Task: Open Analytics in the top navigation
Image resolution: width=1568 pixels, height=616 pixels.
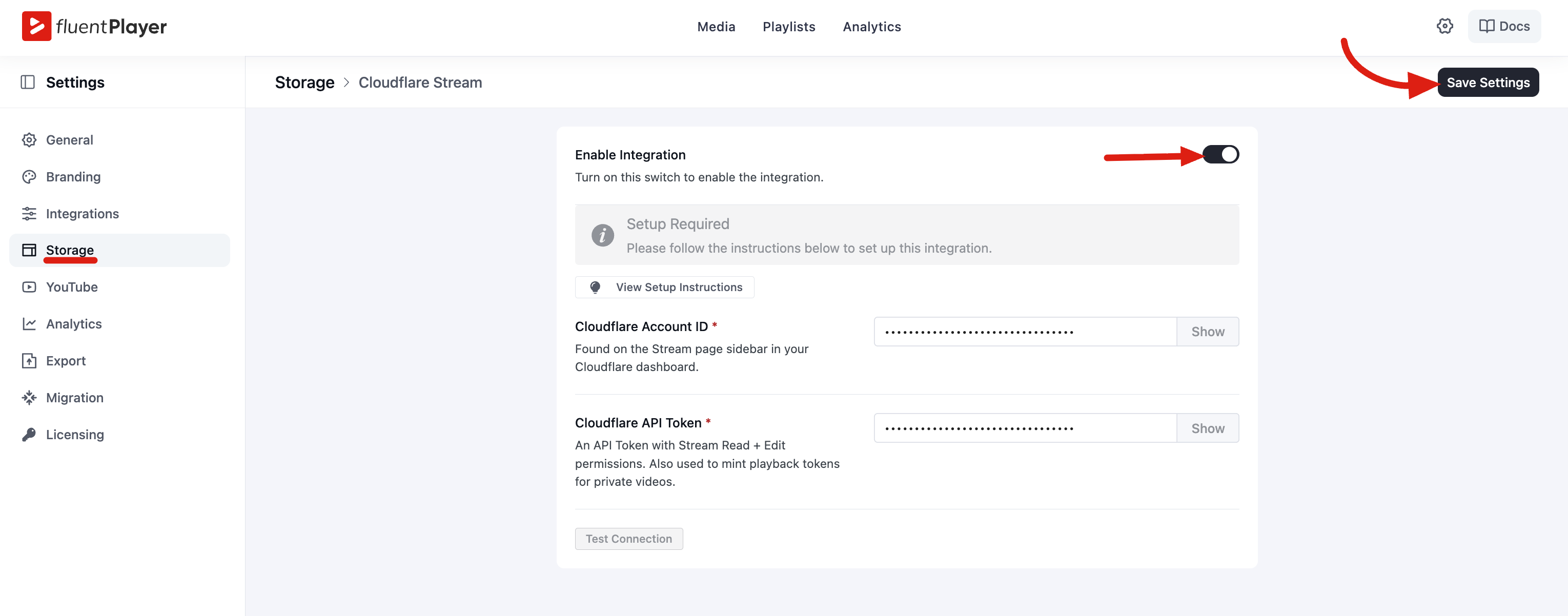Action: point(871,27)
